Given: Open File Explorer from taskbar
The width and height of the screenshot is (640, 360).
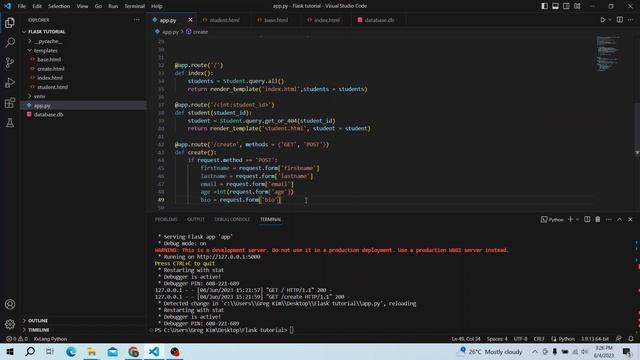Looking at the screenshot, I should point(92,351).
